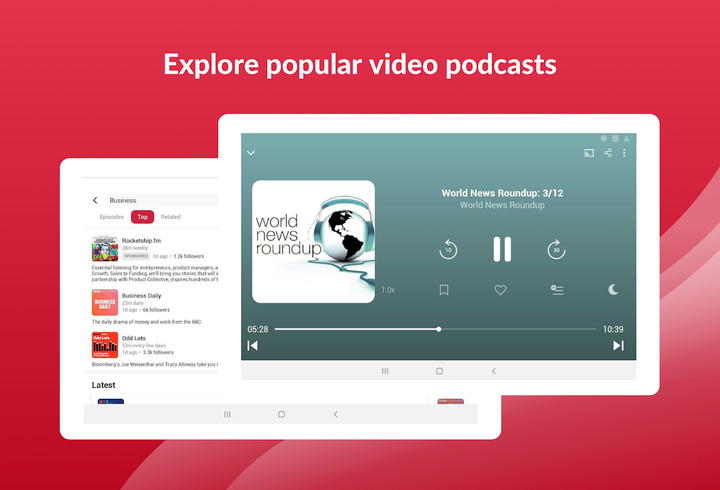720x490 pixels.
Task: Change the 1.0x playback speed
Action: (x=388, y=290)
